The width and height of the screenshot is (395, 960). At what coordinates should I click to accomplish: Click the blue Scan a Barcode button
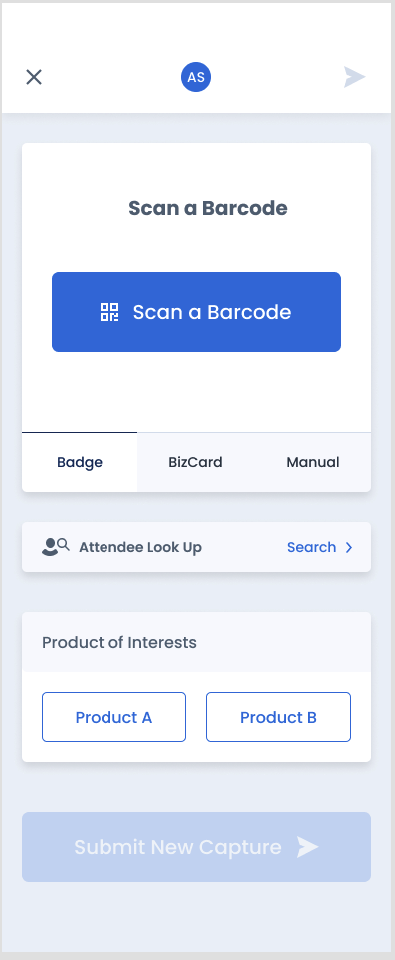[197, 312]
